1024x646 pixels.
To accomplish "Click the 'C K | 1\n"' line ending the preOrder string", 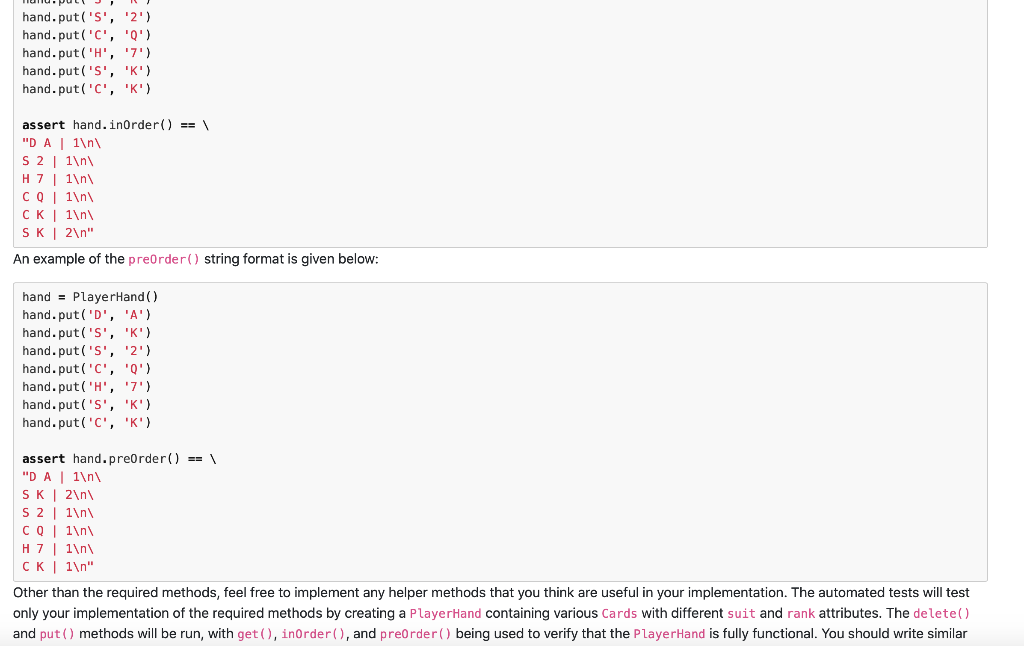I will (x=58, y=566).
